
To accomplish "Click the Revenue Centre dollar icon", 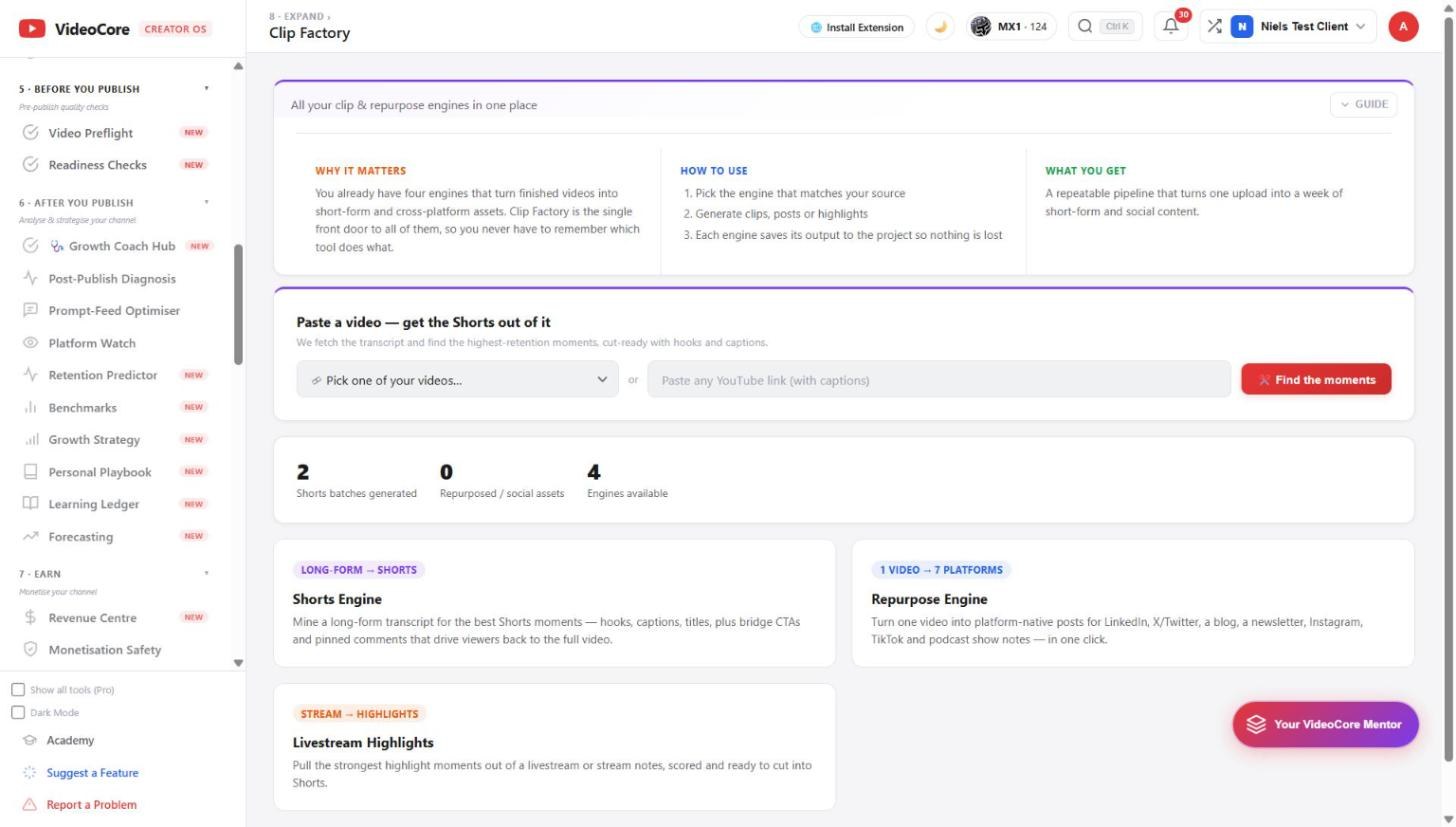I will coord(31,618).
